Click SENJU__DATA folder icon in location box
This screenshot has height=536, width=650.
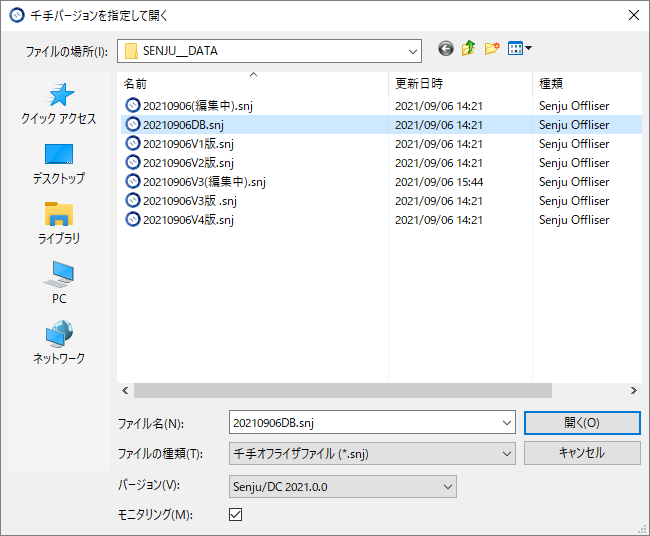(x=131, y=51)
